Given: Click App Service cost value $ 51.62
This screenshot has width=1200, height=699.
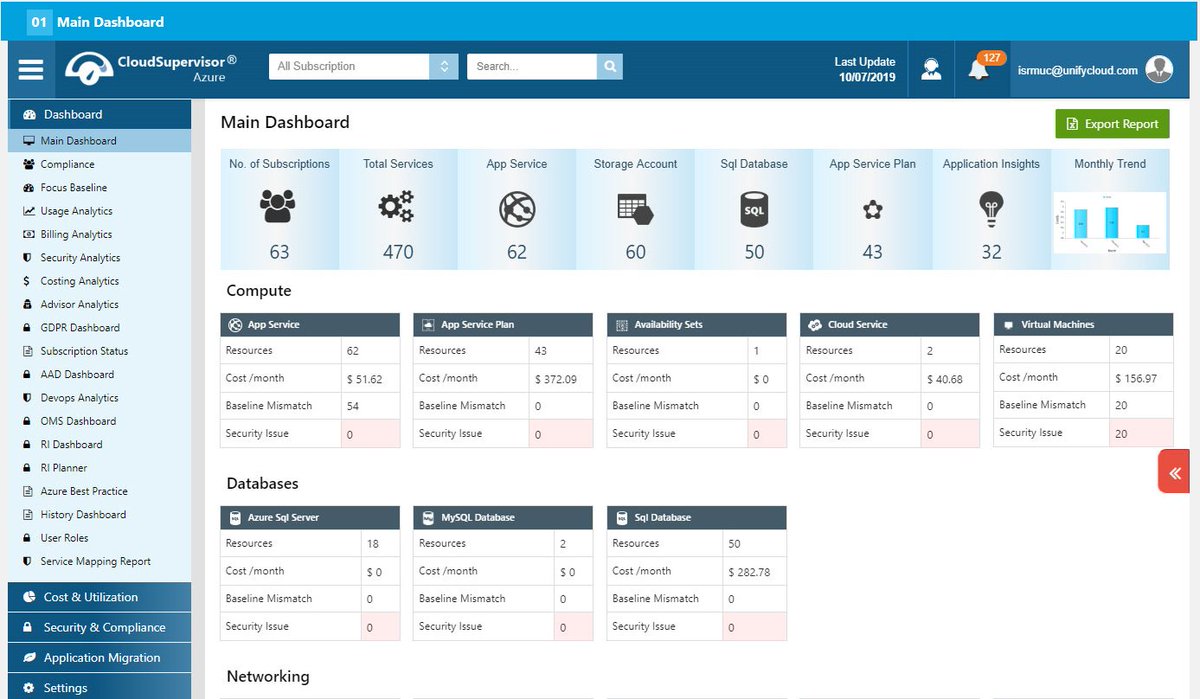Looking at the screenshot, I should [x=364, y=380].
